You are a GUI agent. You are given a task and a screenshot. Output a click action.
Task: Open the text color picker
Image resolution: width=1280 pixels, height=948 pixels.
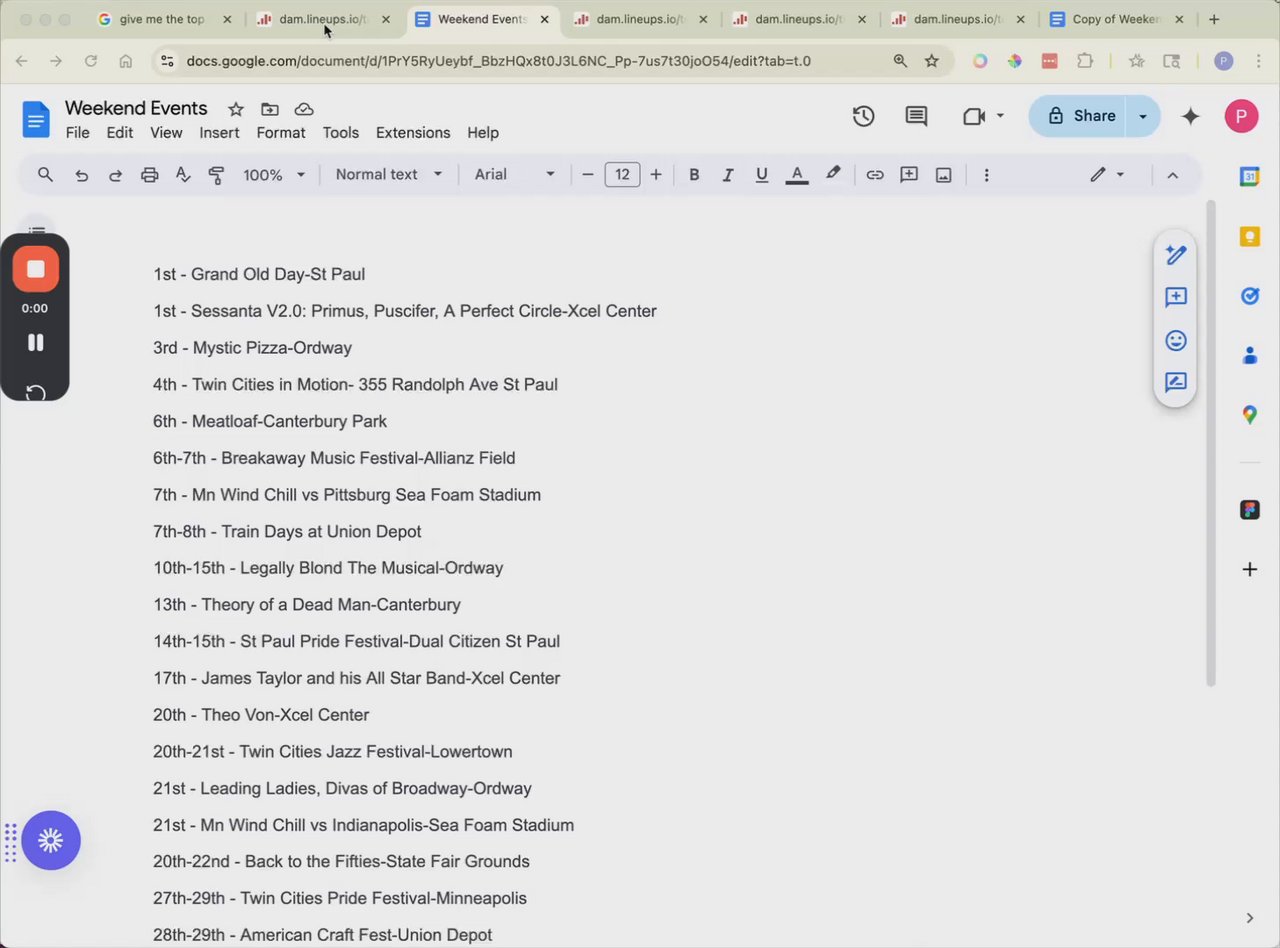pyautogui.click(x=797, y=175)
